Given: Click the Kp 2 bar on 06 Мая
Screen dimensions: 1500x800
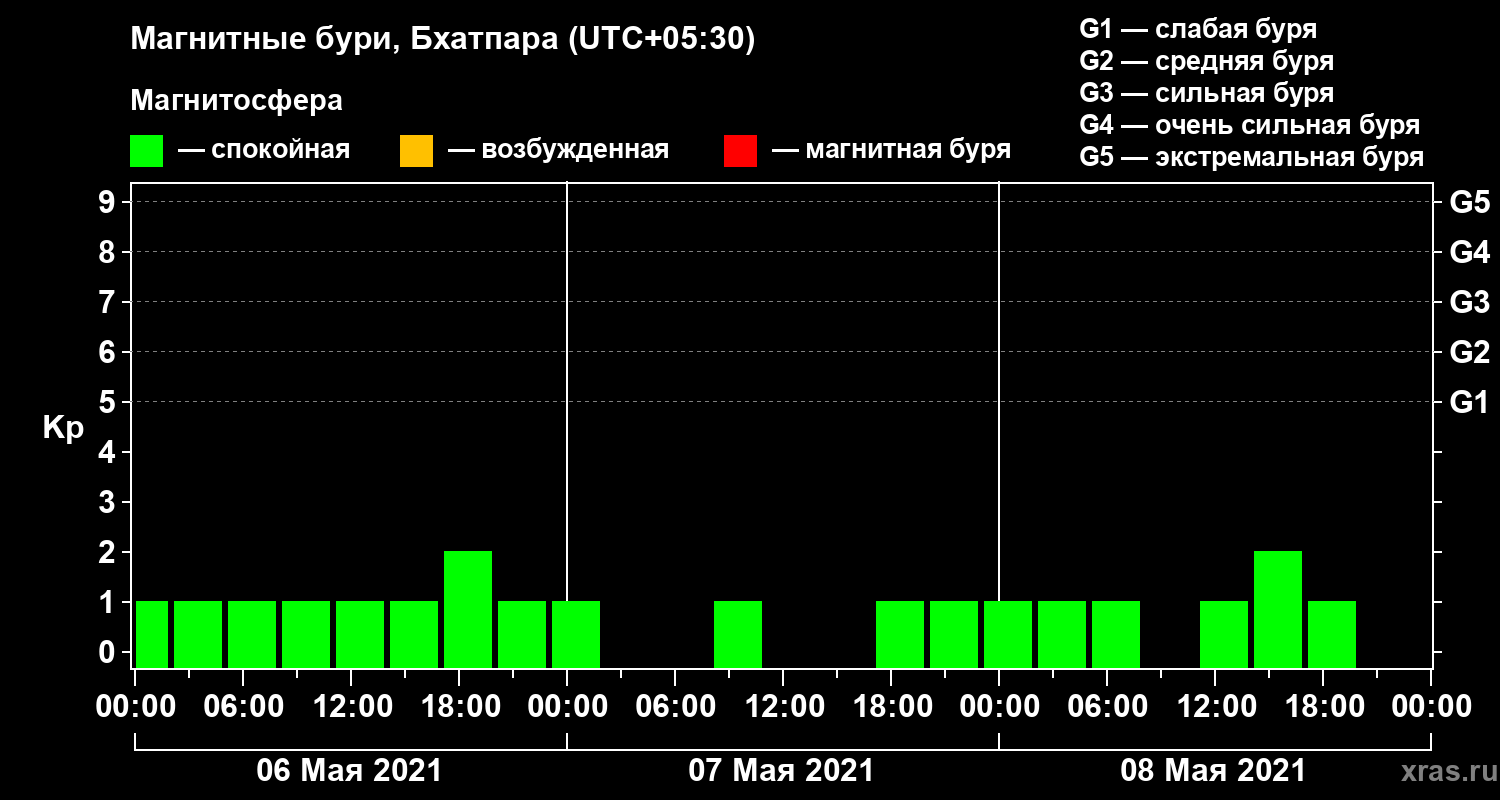Looking at the screenshot, I should [x=468, y=609].
